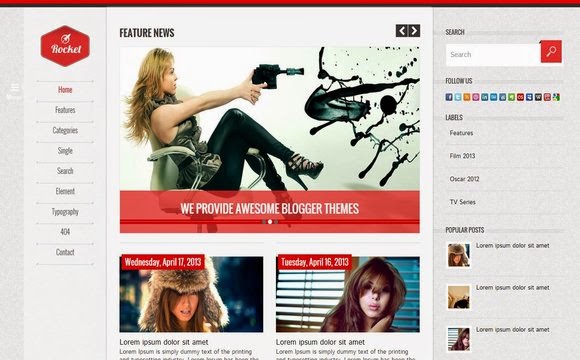Image resolution: width=580 pixels, height=360 pixels.
Task: Open the LinkedIn follow icon
Action: (x=485, y=97)
